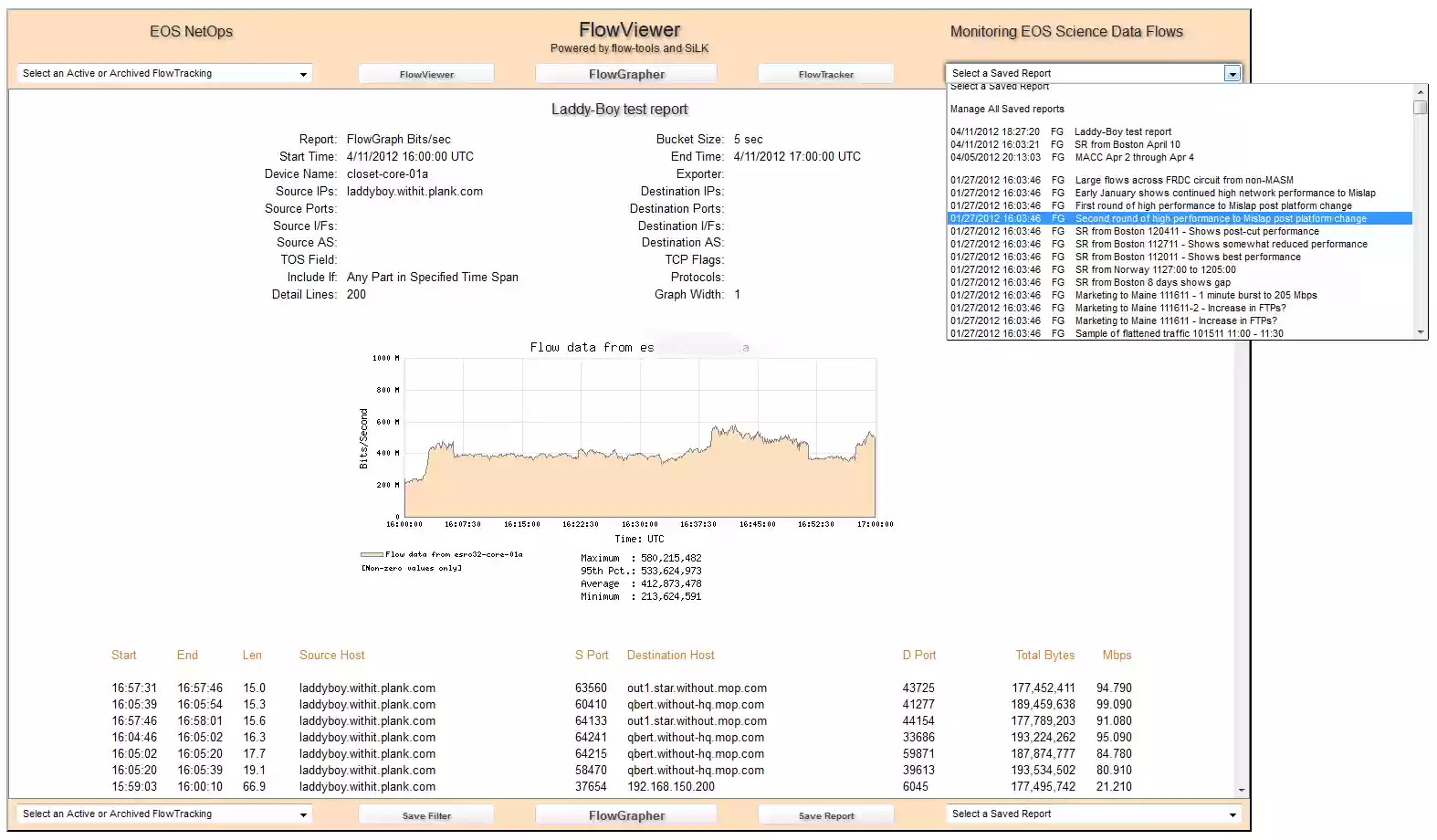The height and width of the screenshot is (840, 1437).
Task: Pick MACC Apr 2 through Apr 4 report
Action: [x=1134, y=157]
